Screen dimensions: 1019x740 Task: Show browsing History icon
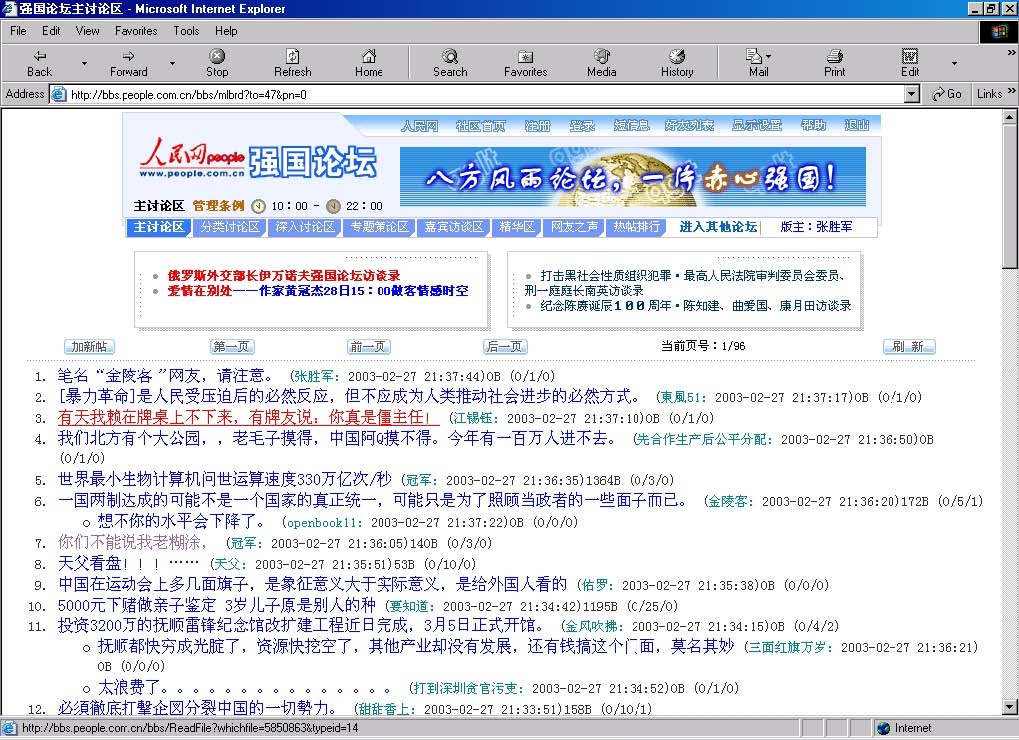pos(677,56)
